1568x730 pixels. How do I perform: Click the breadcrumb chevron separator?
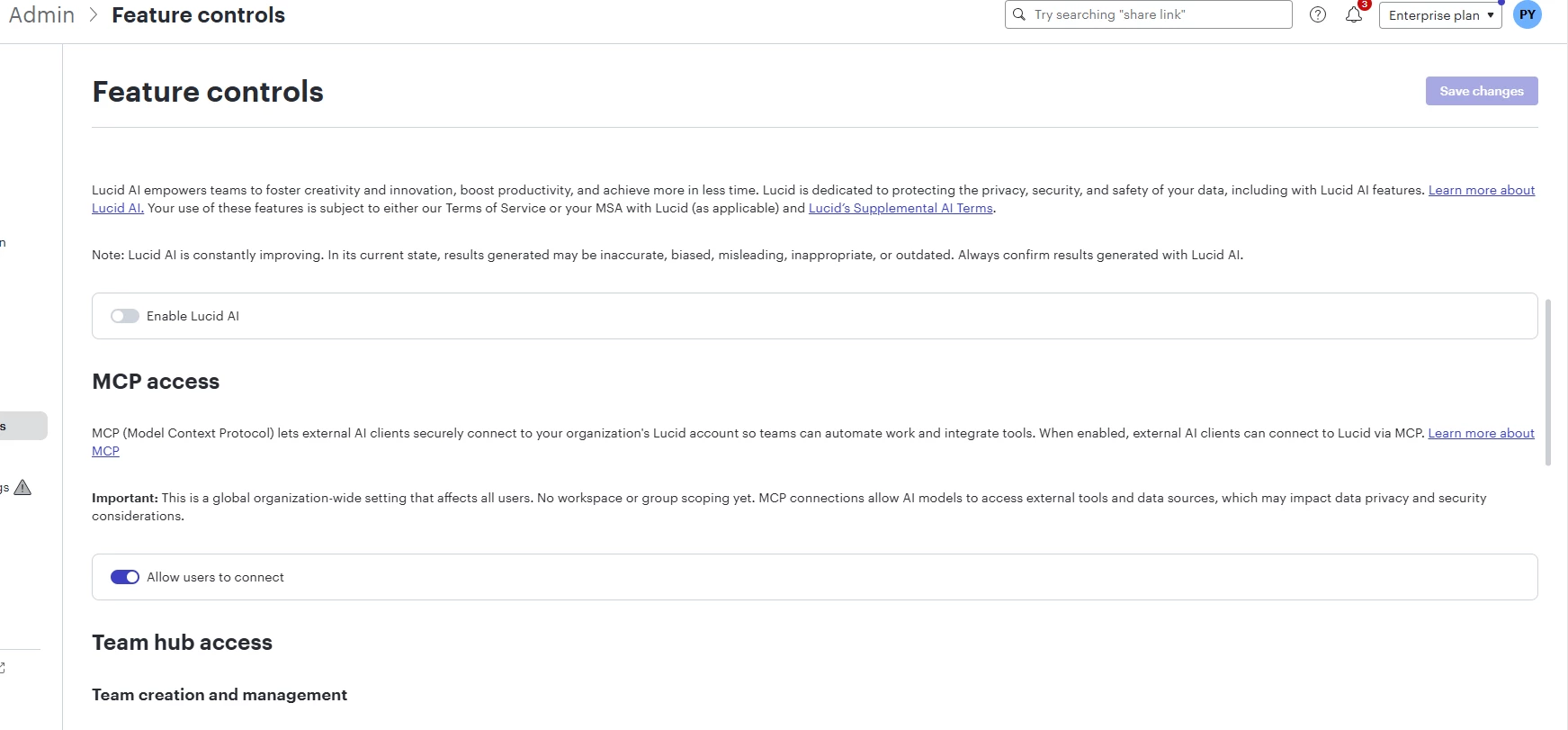pyautogui.click(x=94, y=15)
